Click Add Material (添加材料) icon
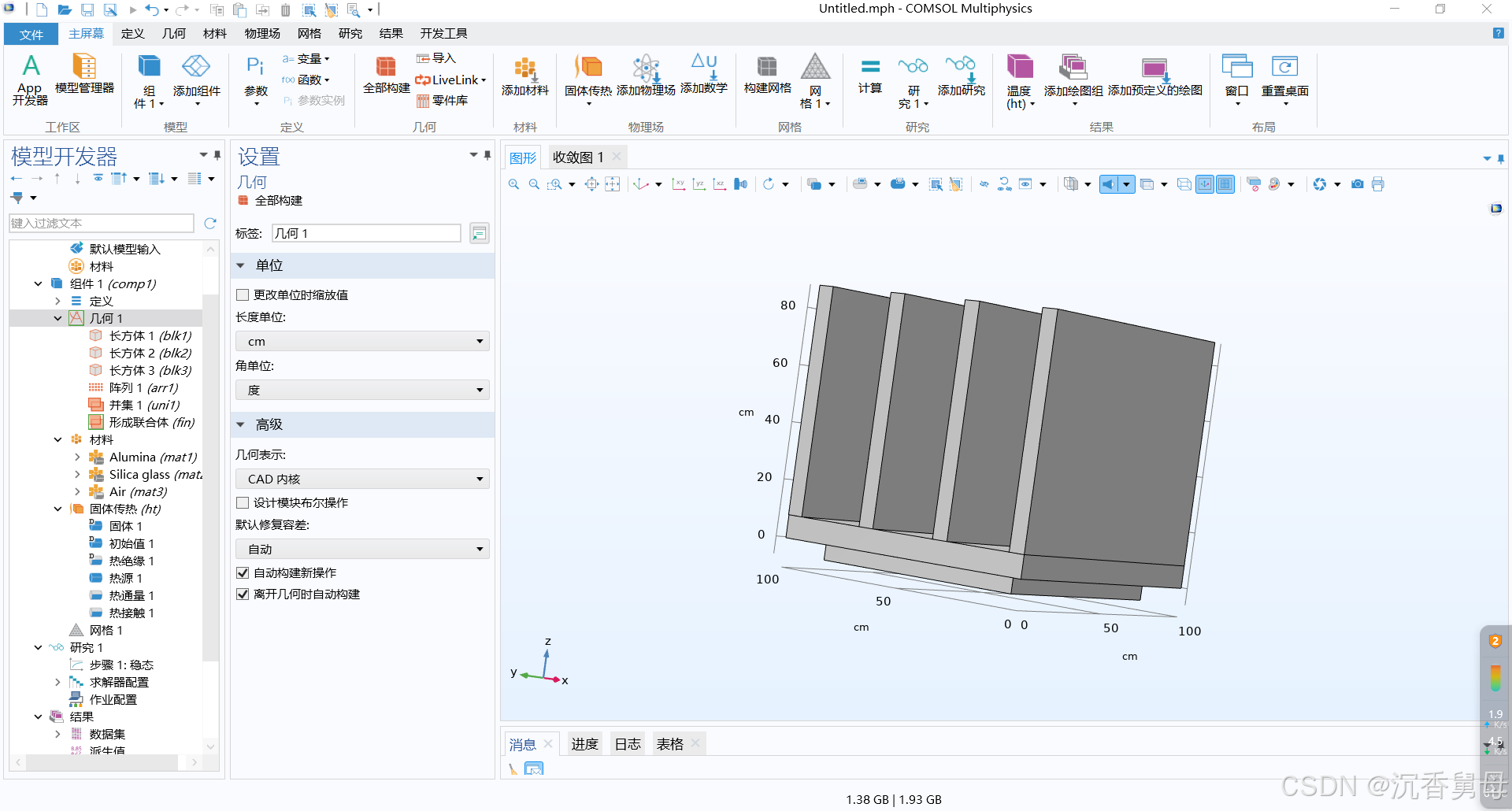Screen dimensions: 1512x811 pyautogui.click(x=524, y=76)
